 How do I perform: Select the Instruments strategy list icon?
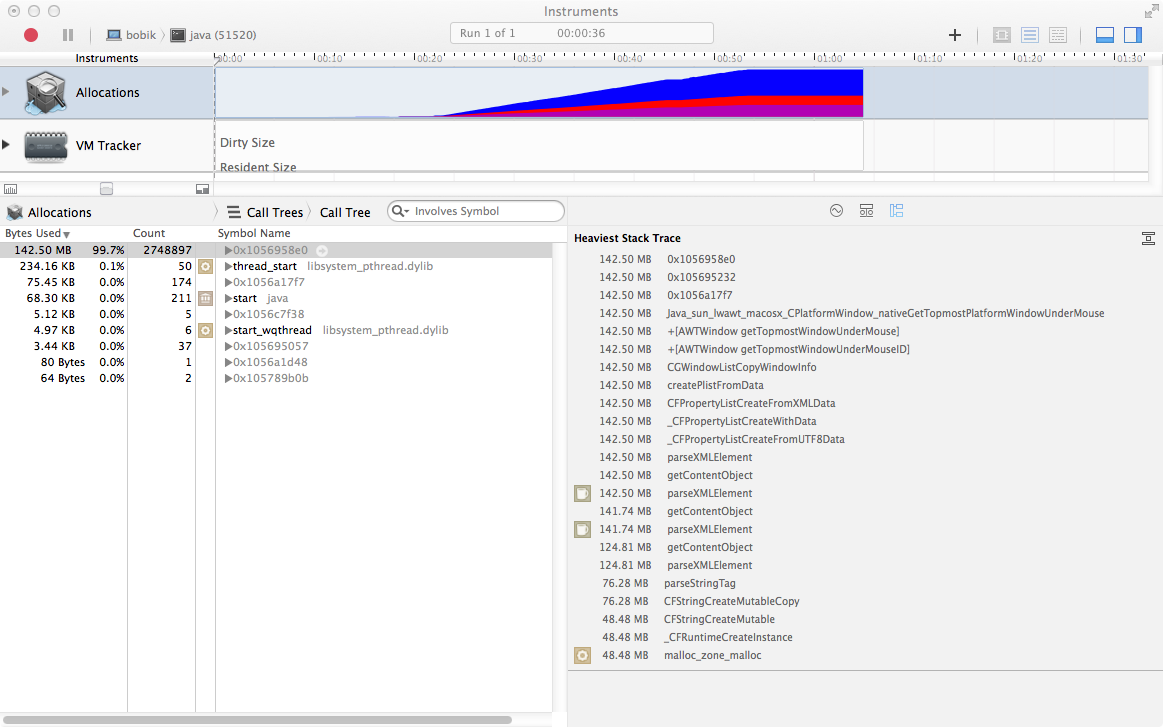(1029, 35)
